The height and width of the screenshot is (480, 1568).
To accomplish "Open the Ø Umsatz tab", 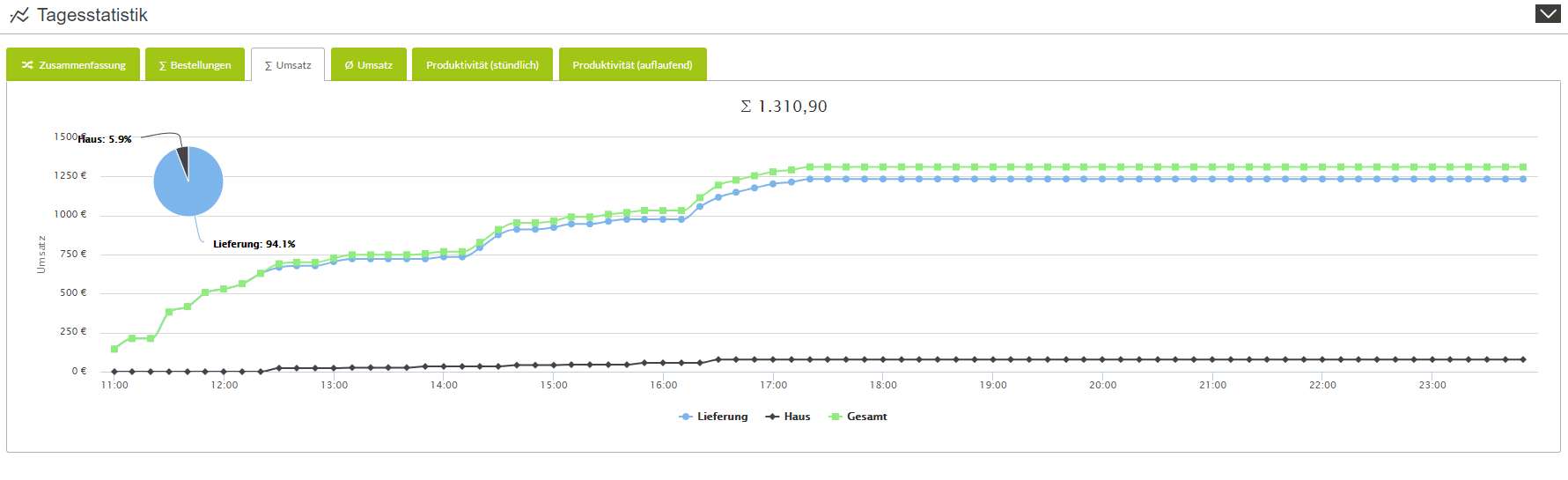I will point(369,64).
